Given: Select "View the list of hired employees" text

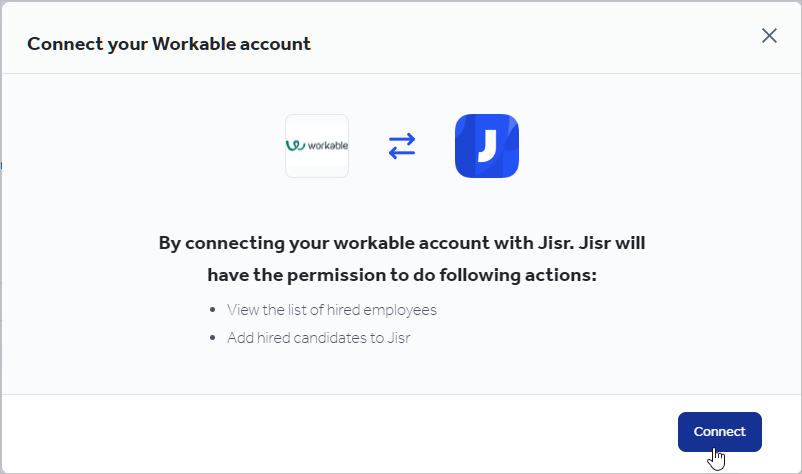Looking at the screenshot, I should point(332,310).
